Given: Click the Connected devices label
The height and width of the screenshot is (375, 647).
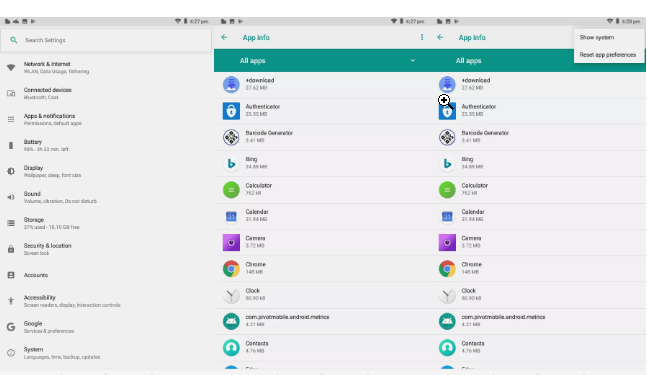Looking at the screenshot, I should tap(47, 90).
